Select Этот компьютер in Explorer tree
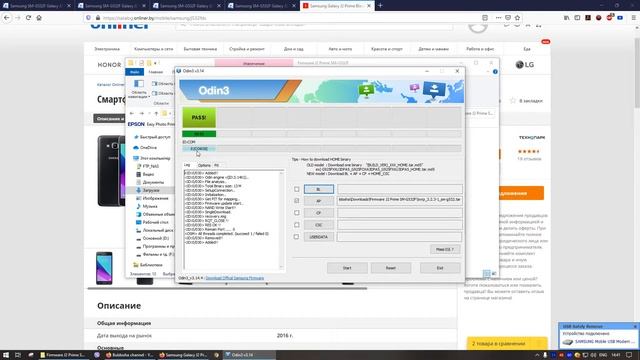The image size is (640, 360). [x=155, y=158]
